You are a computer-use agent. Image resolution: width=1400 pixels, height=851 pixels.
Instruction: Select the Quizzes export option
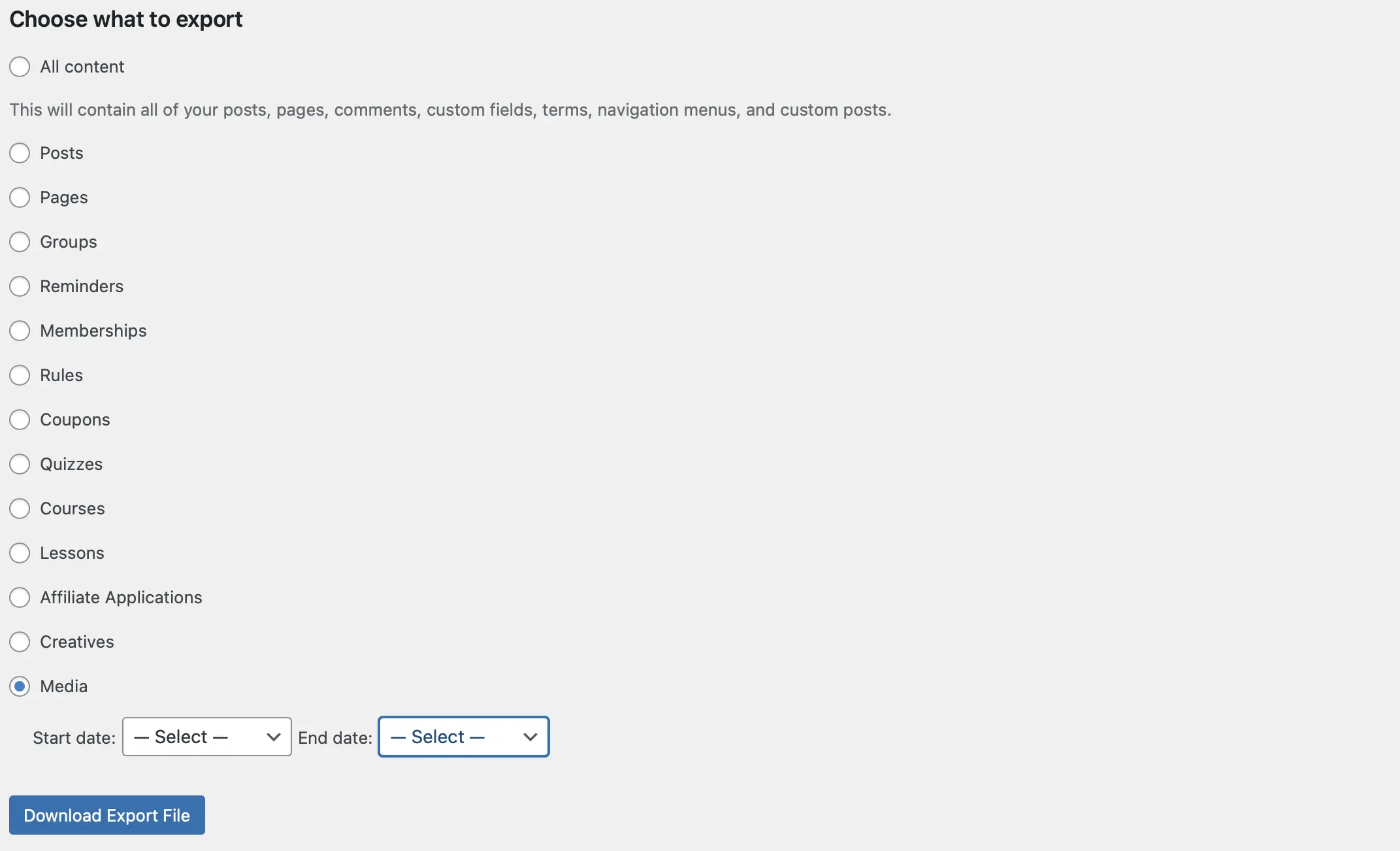point(19,463)
